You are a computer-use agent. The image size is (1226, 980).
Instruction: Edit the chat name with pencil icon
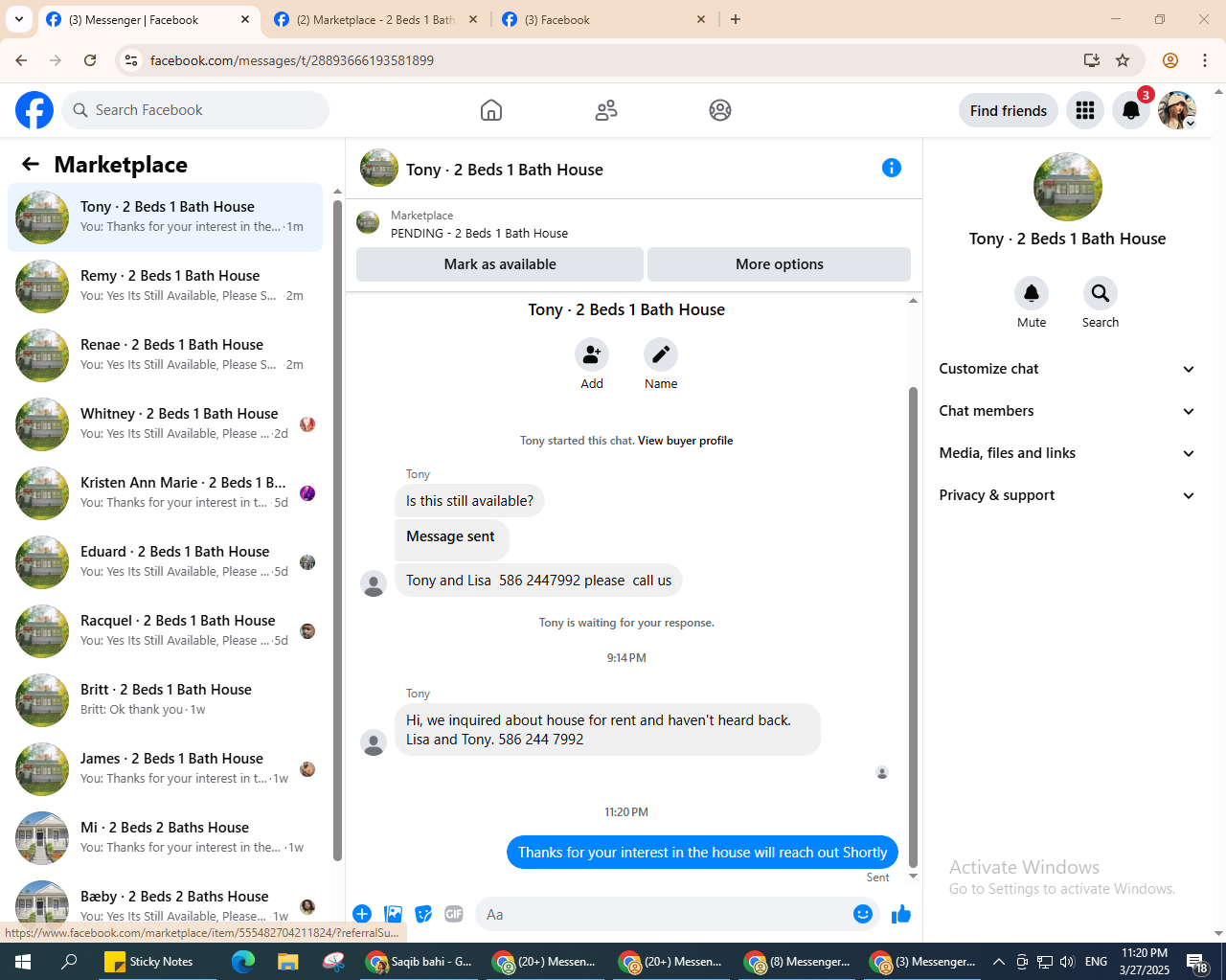coord(661,354)
